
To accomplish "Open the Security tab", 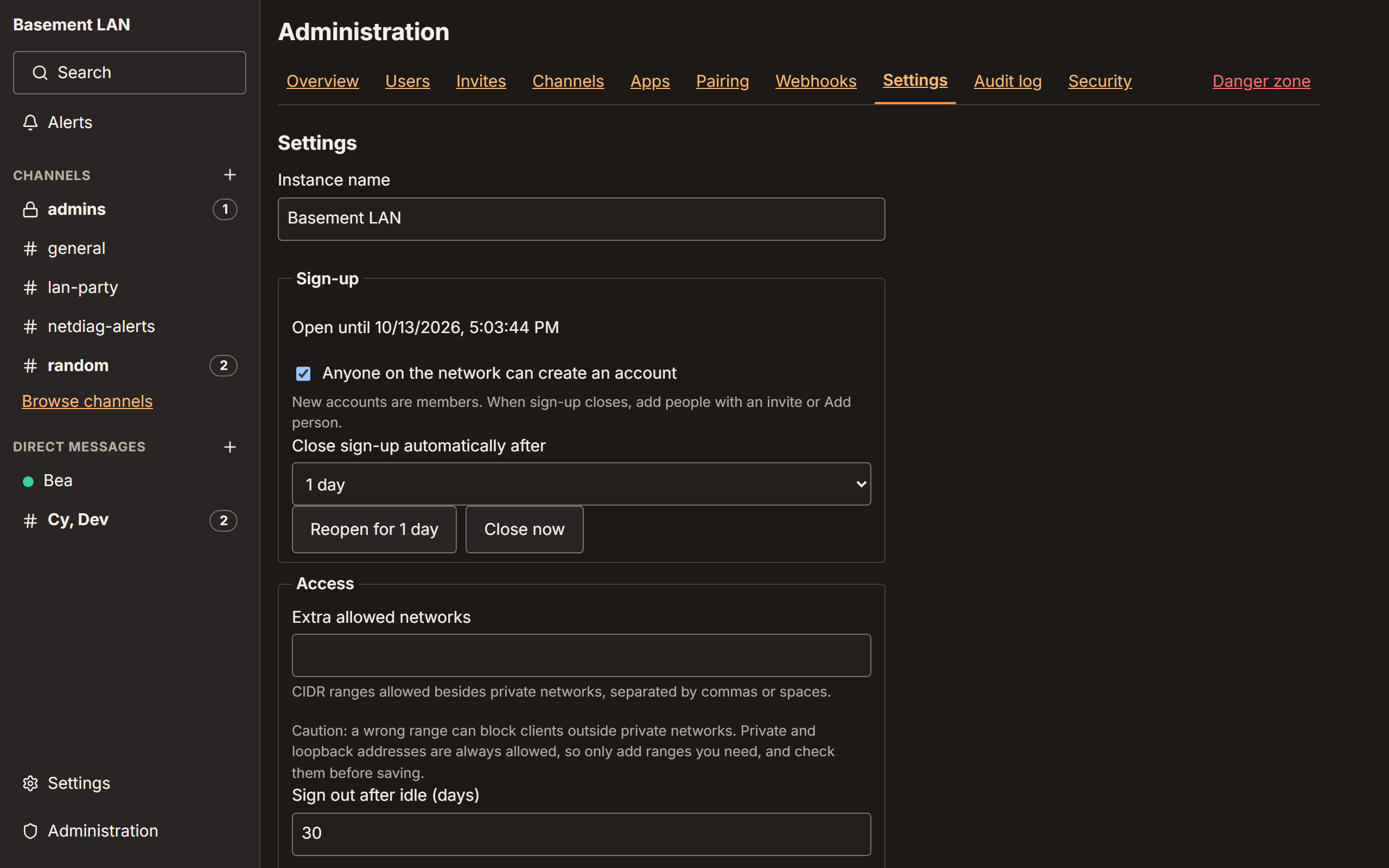I will point(1100,81).
